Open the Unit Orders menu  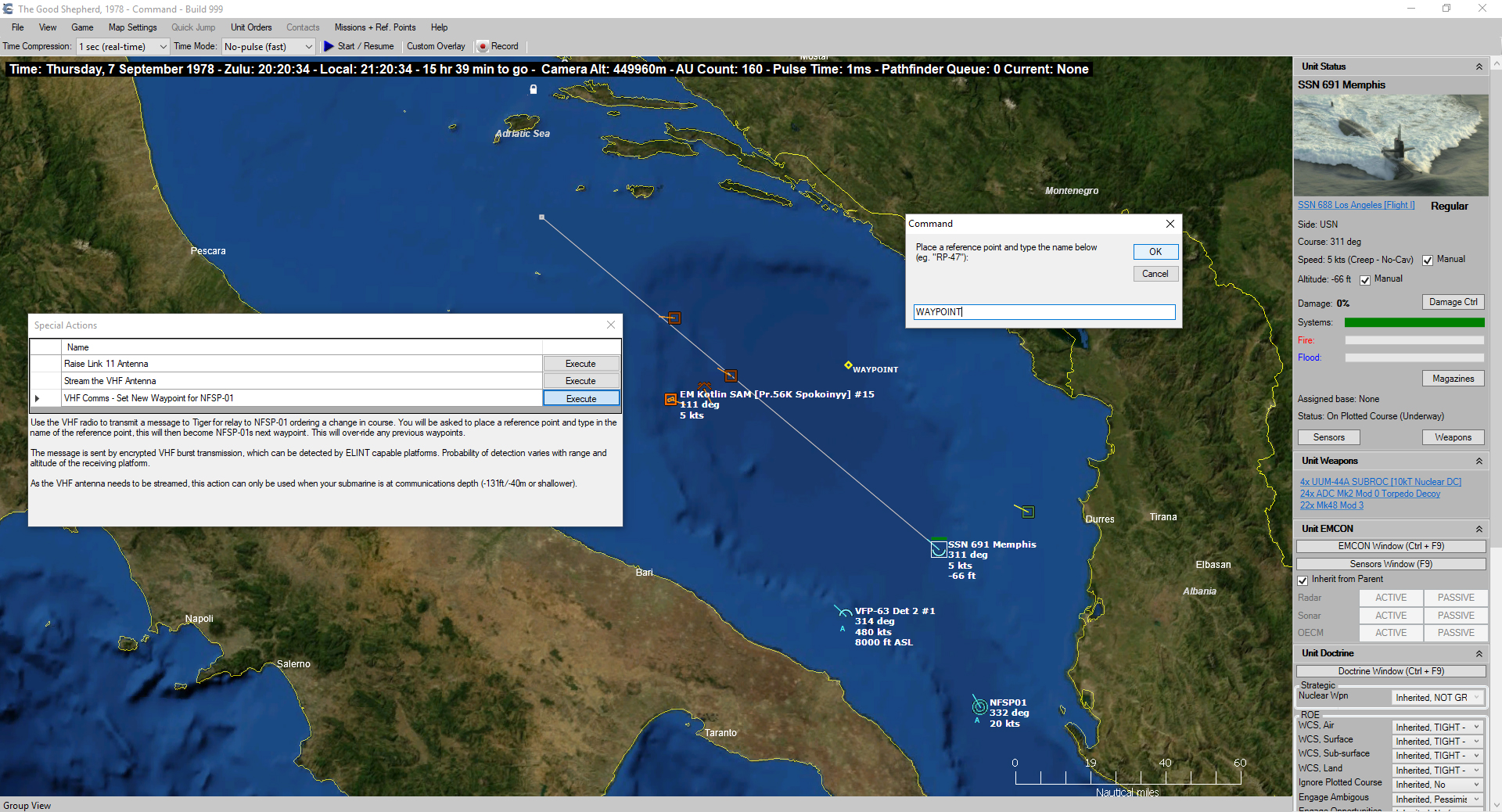point(250,27)
